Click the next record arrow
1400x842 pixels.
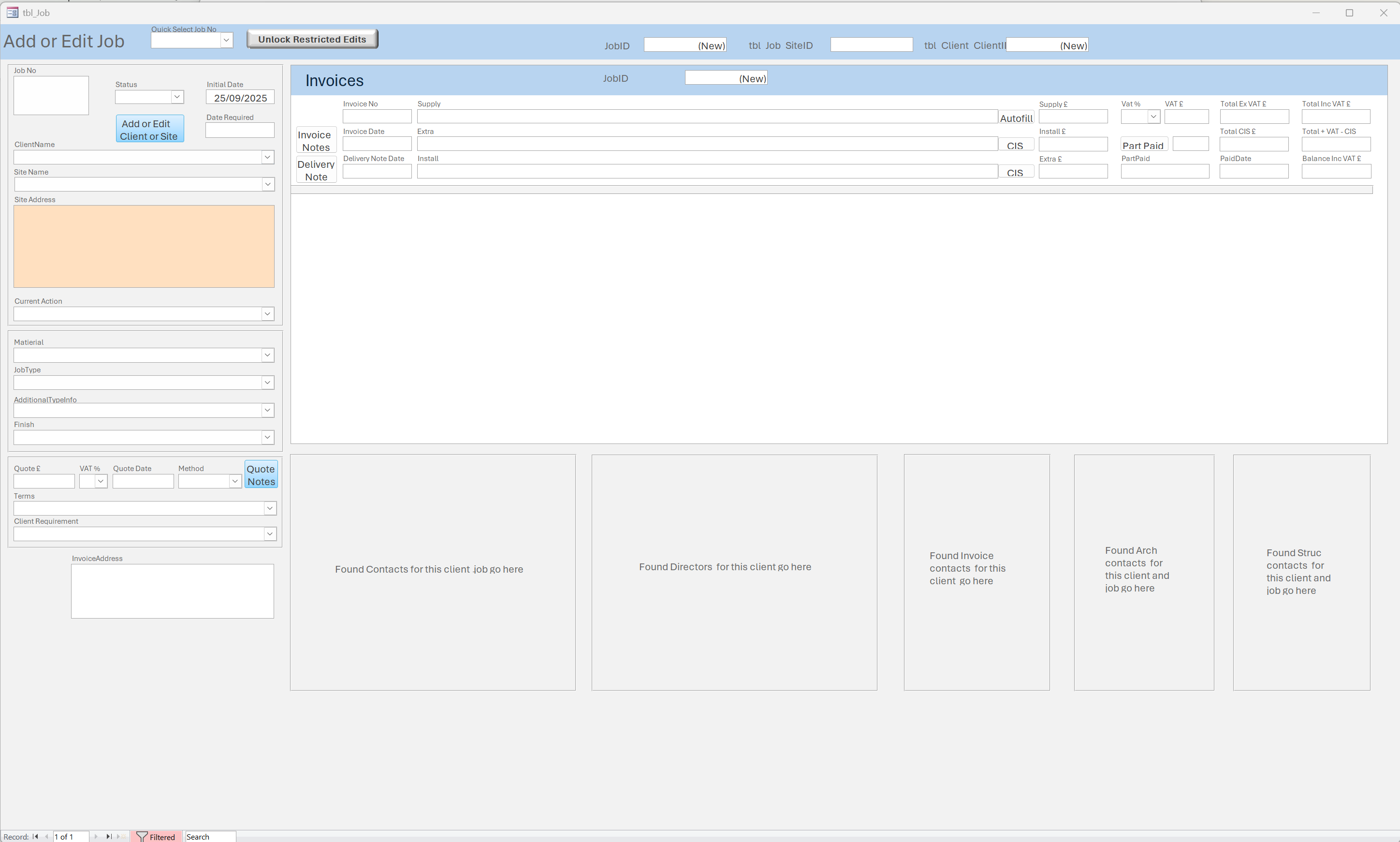(96, 836)
